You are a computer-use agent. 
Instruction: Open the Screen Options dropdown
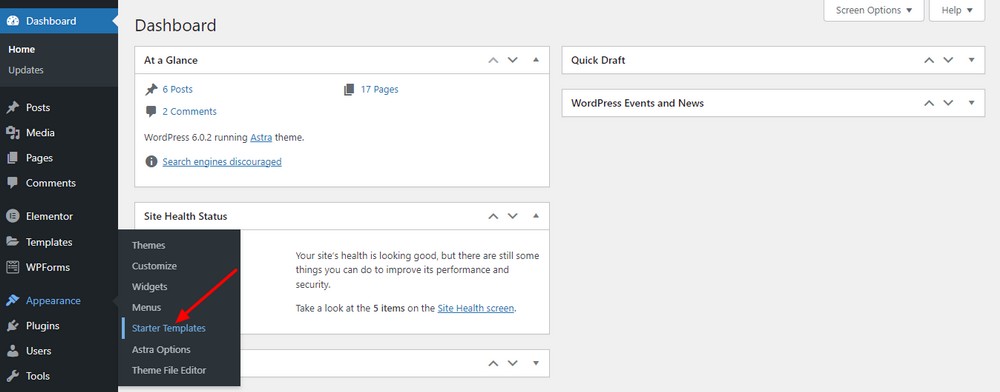click(x=874, y=10)
